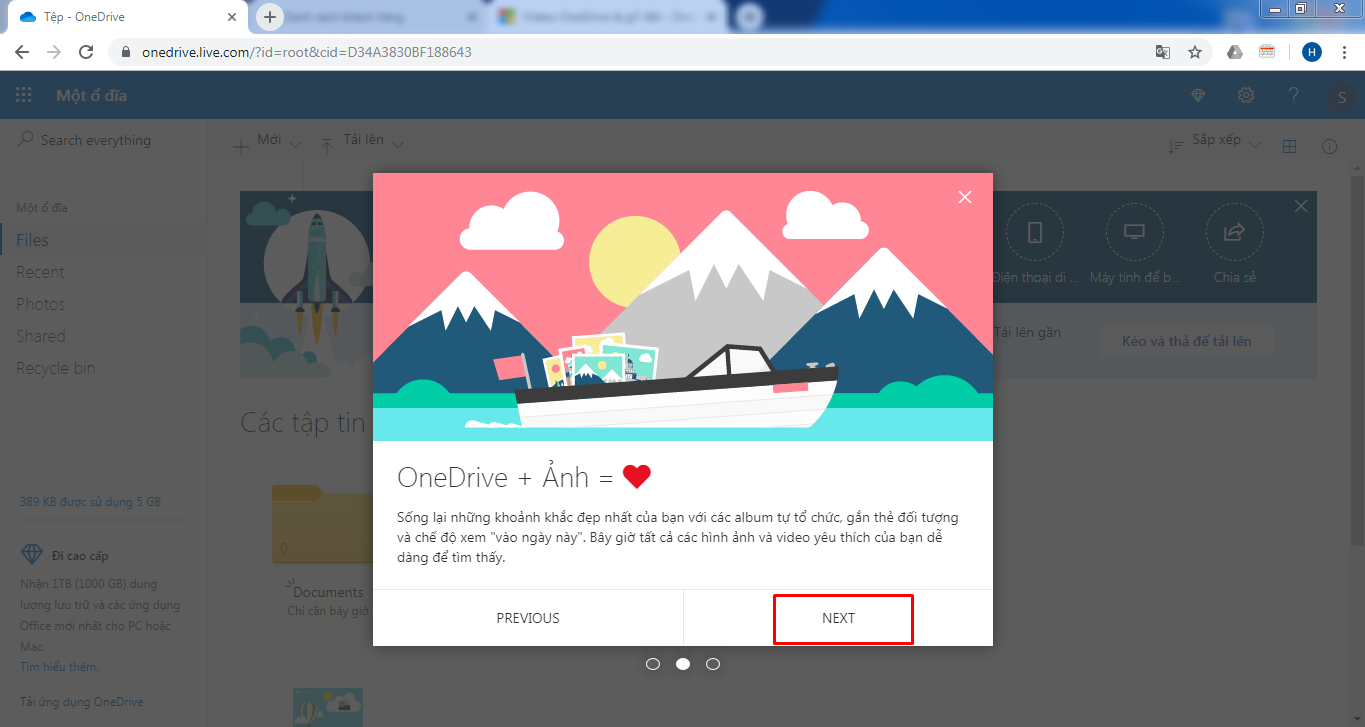Go forward in browser history
The width and height of the screenshot is (1365, 727).
(x=54, y=52)
